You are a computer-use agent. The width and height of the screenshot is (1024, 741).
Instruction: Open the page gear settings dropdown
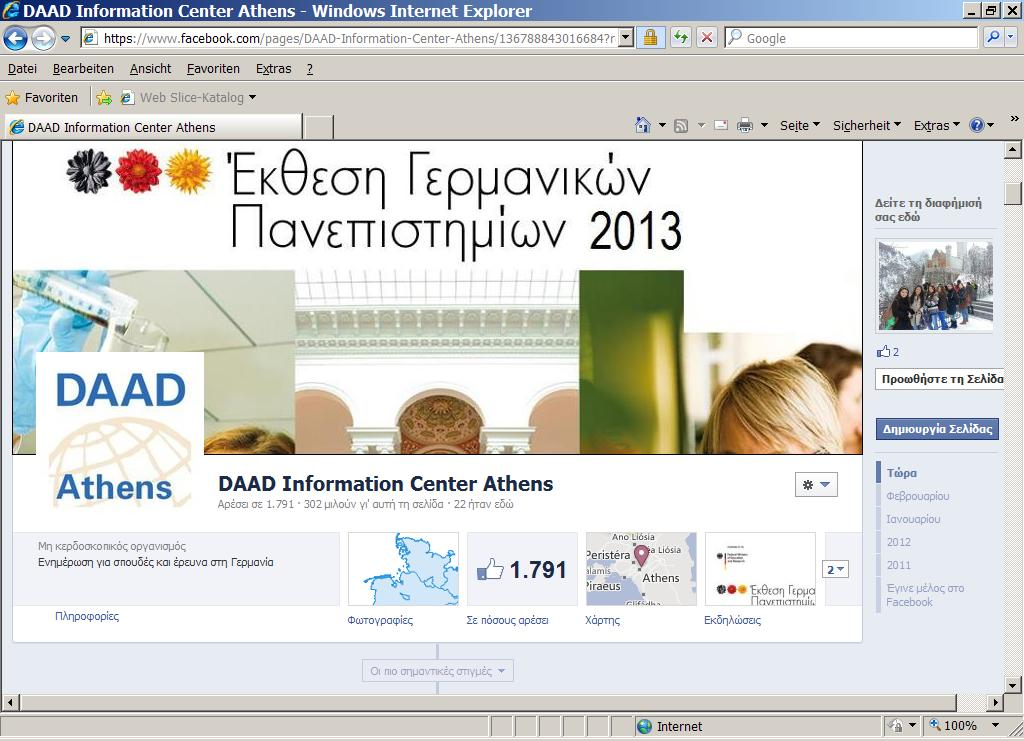816,484
